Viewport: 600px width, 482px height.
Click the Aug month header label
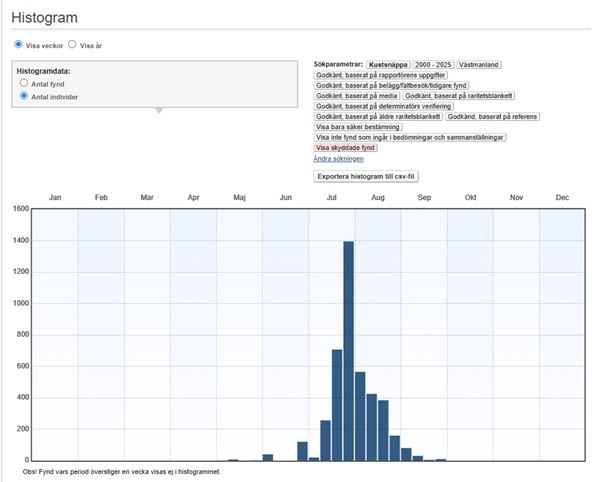click(x=378, y=198)
